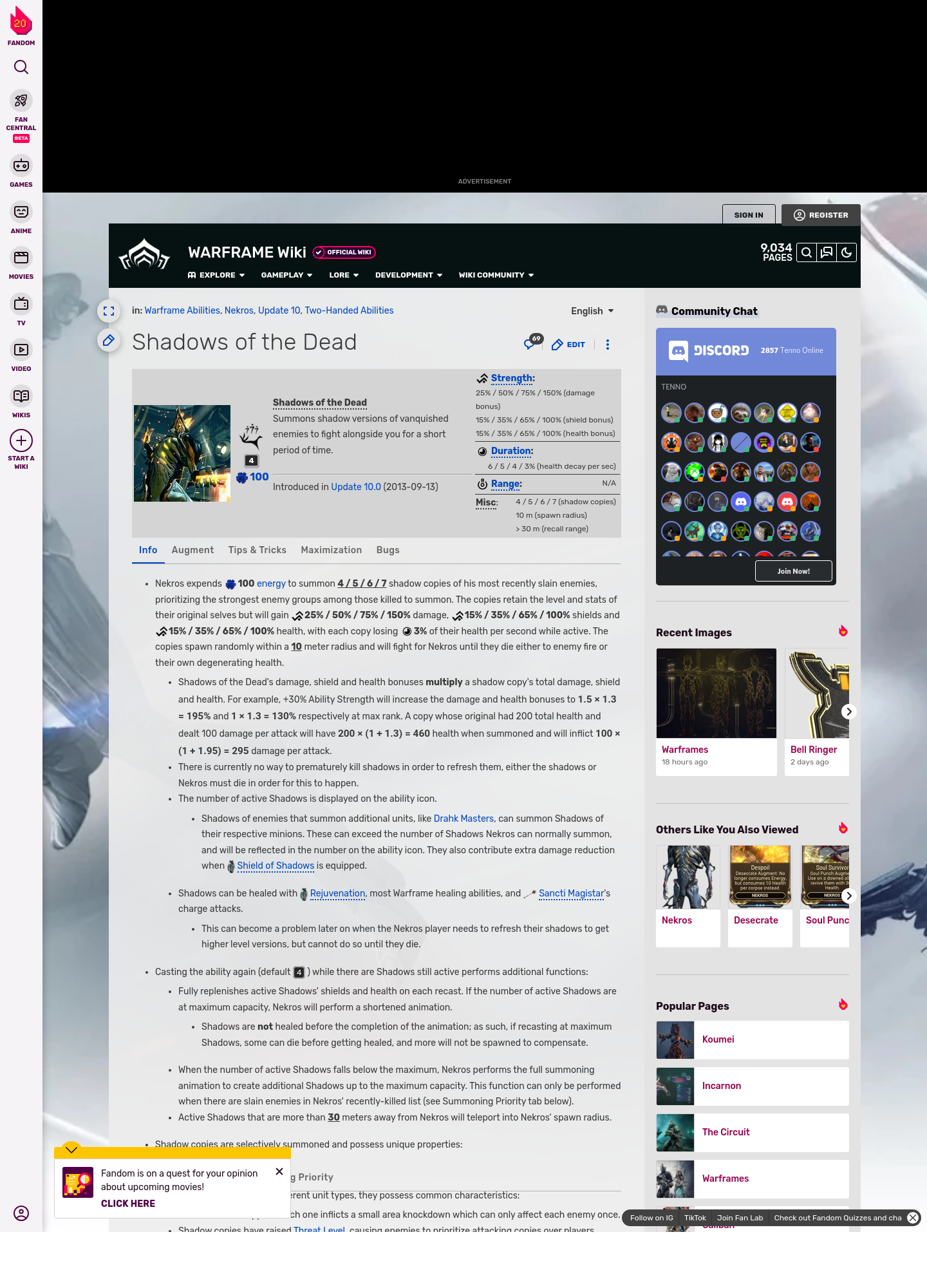Dismiss the bottom Fandom promo bar

point(913,1218)
